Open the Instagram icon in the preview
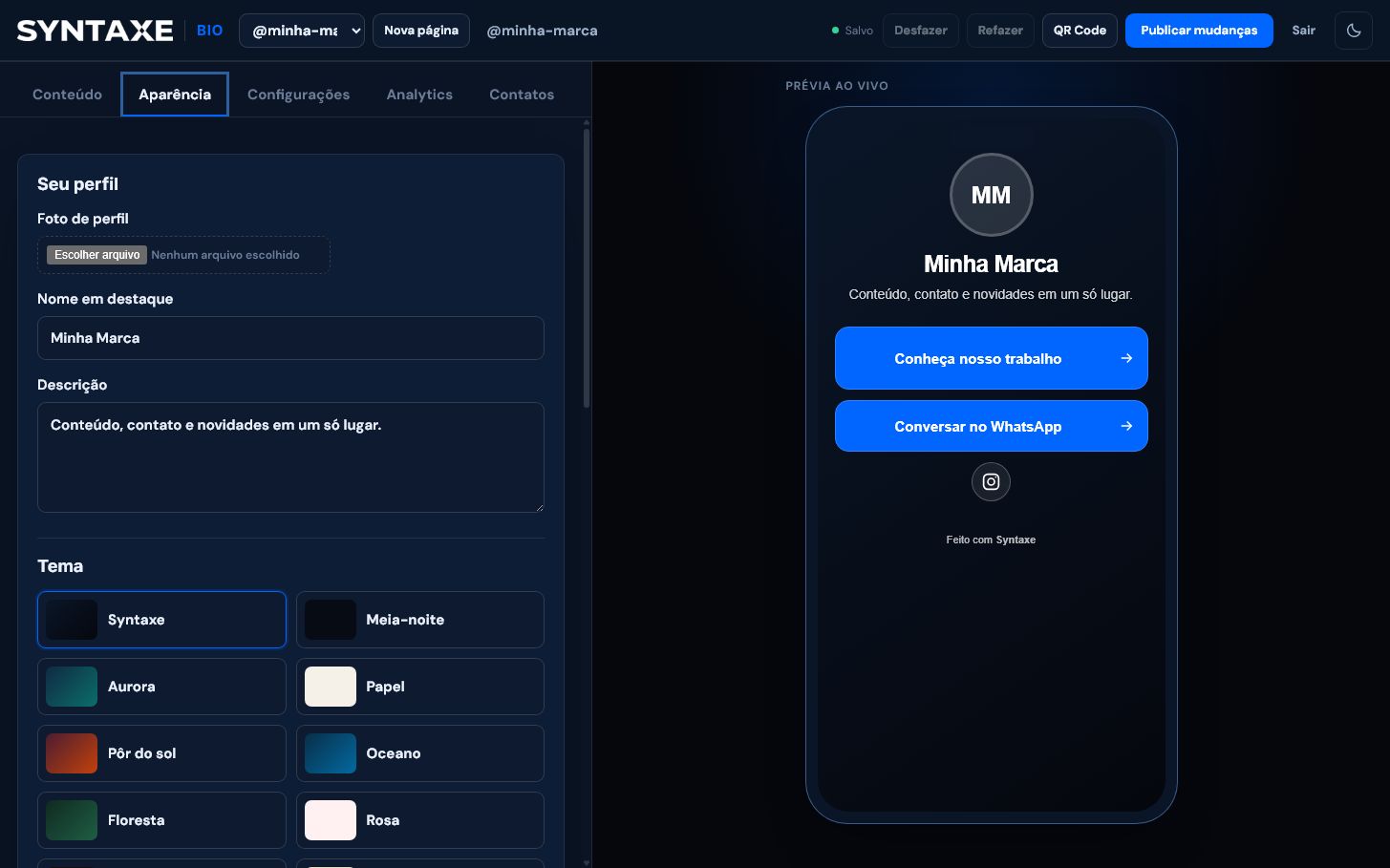 pyautogui.click(x=991, y=482)
